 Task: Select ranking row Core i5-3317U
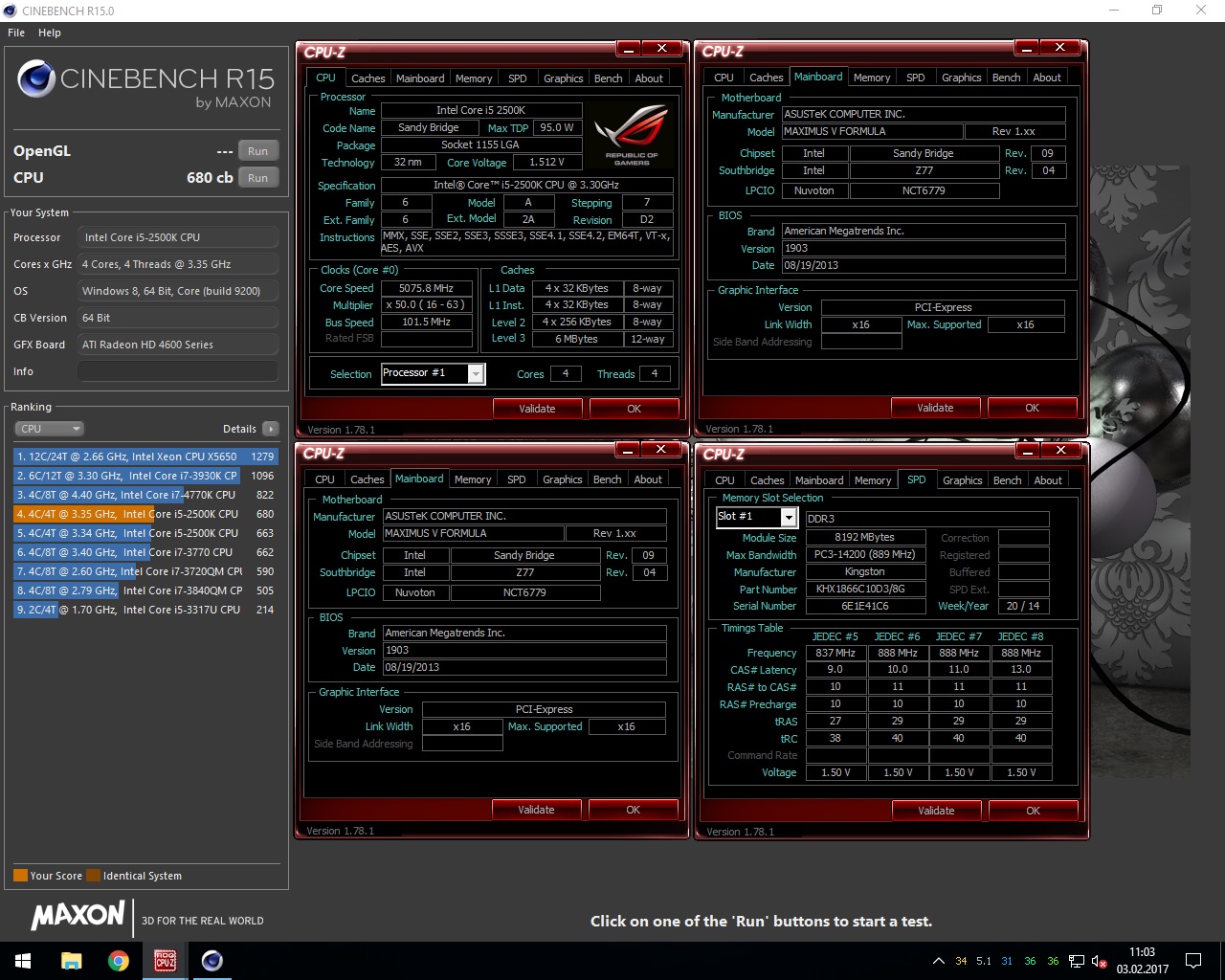145,610
